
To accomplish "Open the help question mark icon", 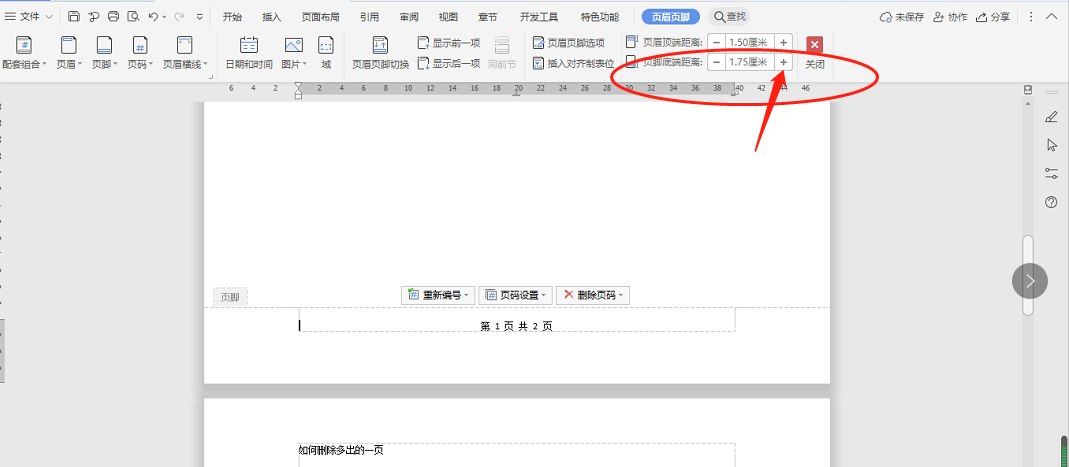I will pyautogui.click(x=1051, y=202).
